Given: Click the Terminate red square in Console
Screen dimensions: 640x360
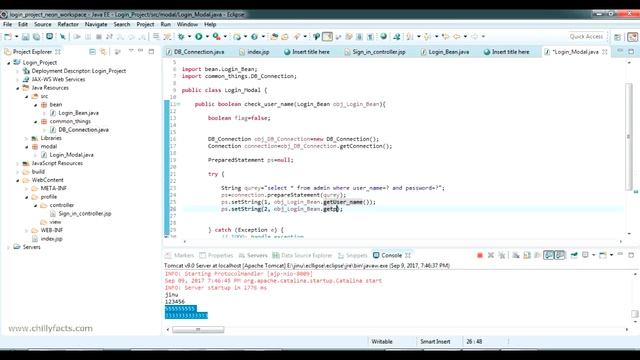Looking at the screenshot, I should (480, 256).
